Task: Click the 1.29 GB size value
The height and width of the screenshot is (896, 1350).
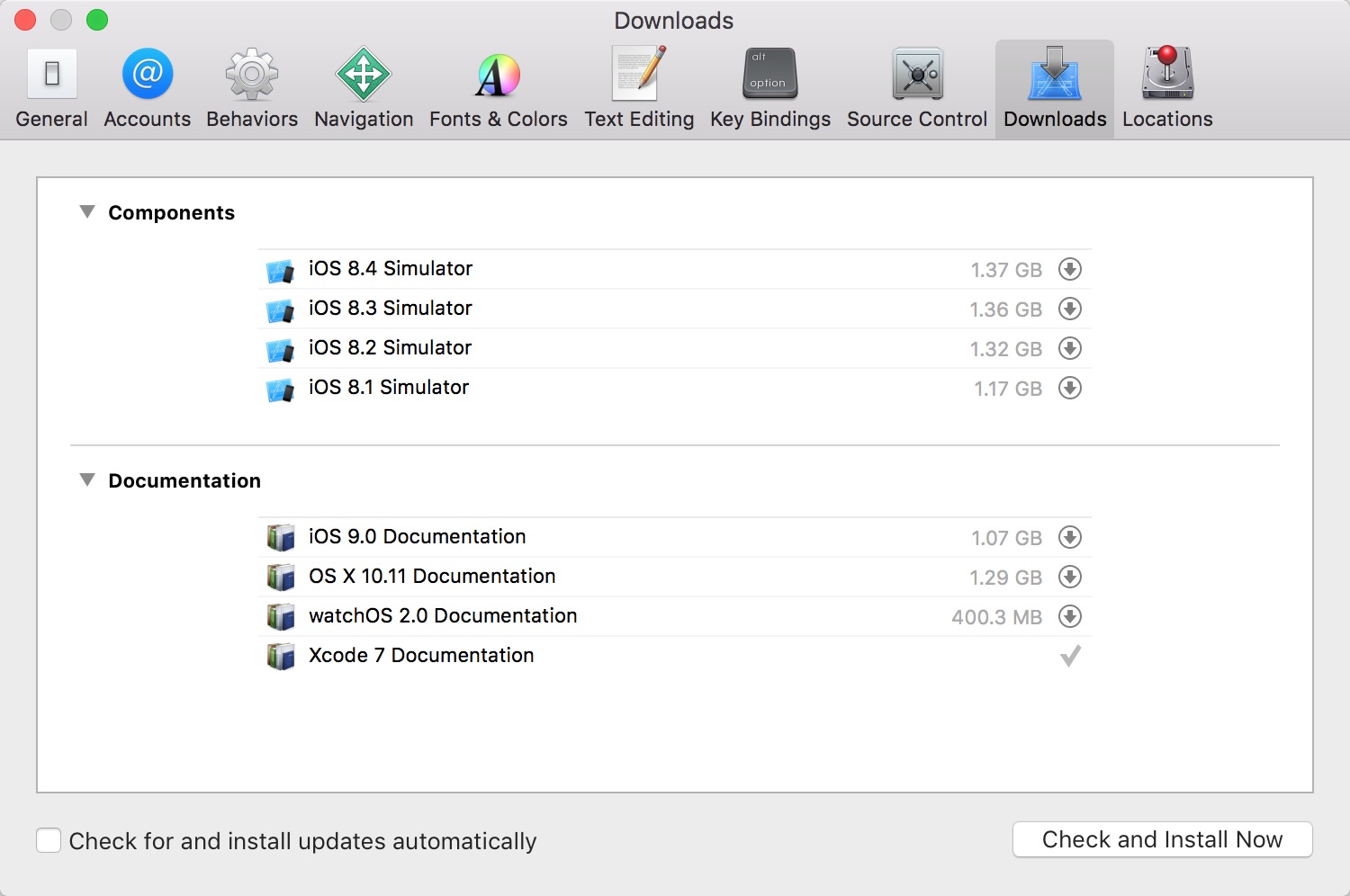Action: tap(1006, 578)
